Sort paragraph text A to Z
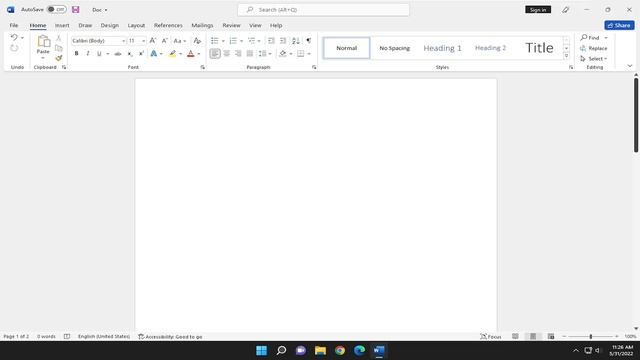Viewport: 640px width, 360px height. (x=296, y=40)
